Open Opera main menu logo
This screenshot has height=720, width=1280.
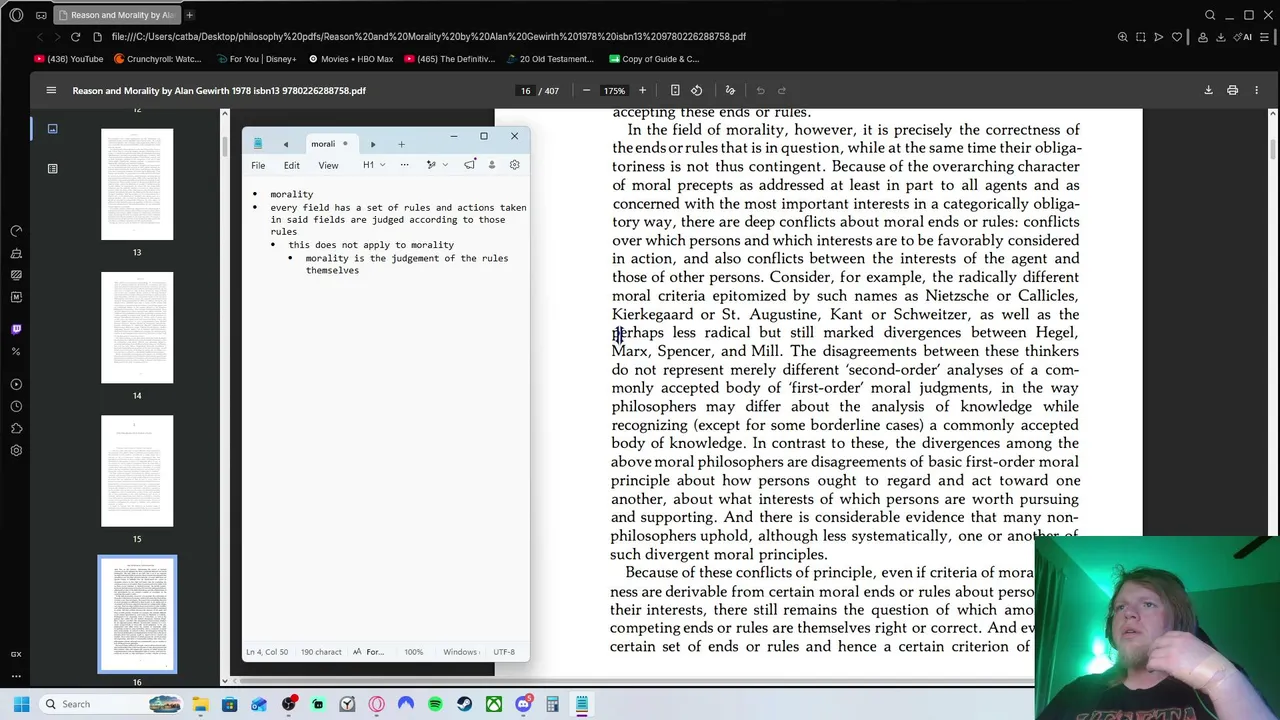click(x=16, y=15)
